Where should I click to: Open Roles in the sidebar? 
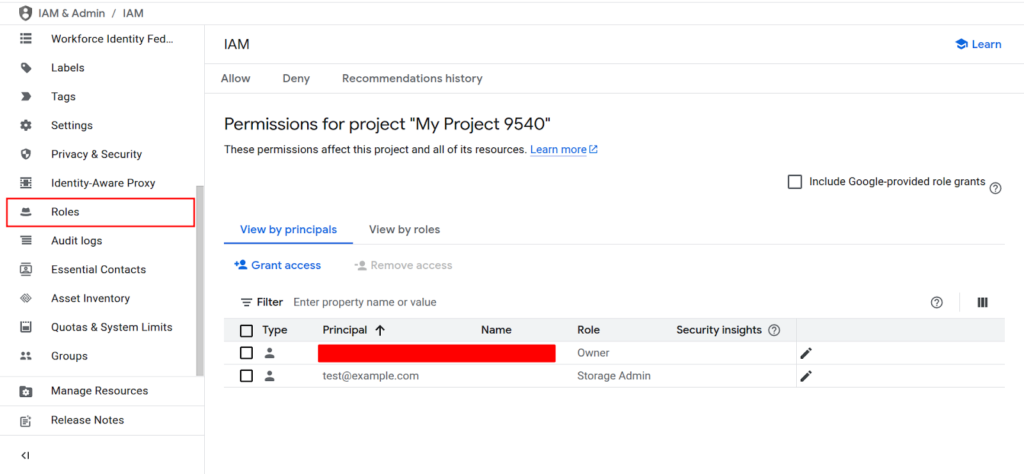(x=101, y=212)
